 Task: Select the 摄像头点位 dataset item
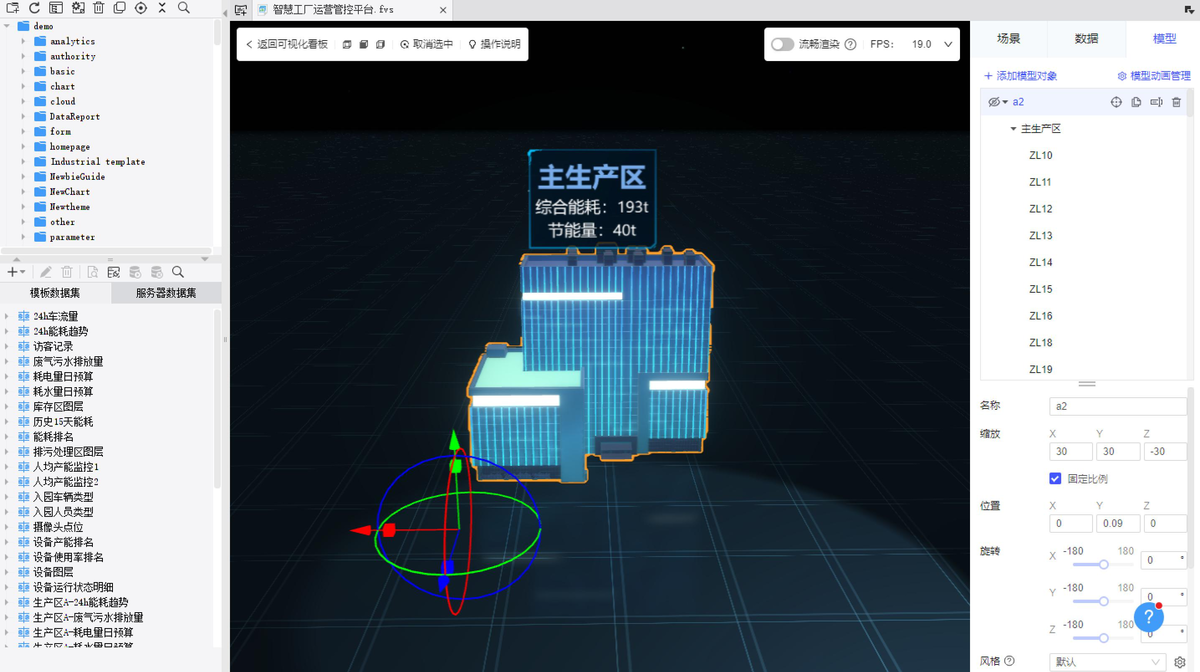(x=58, y=527)
